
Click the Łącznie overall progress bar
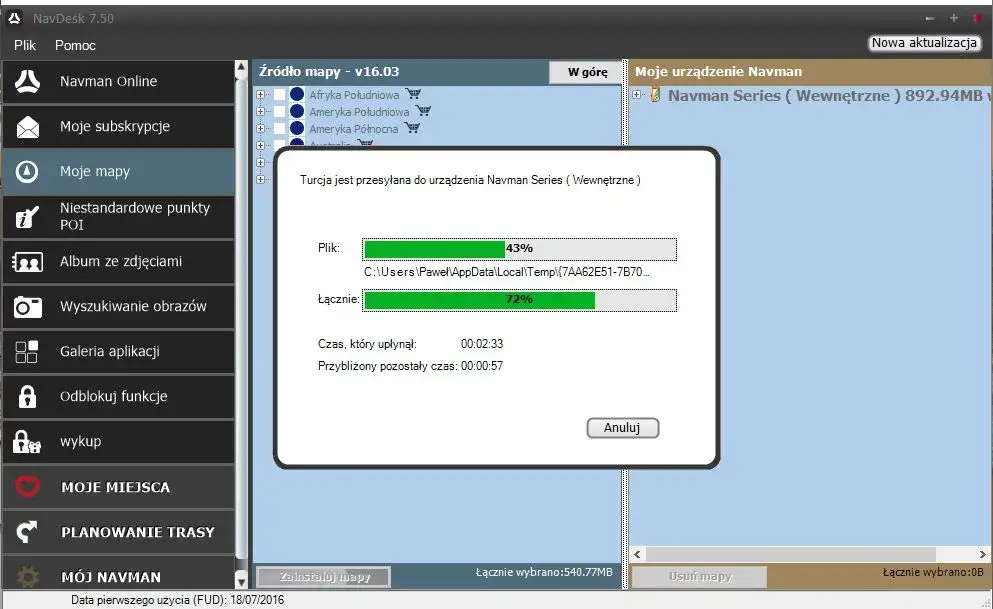pos(519,299)
